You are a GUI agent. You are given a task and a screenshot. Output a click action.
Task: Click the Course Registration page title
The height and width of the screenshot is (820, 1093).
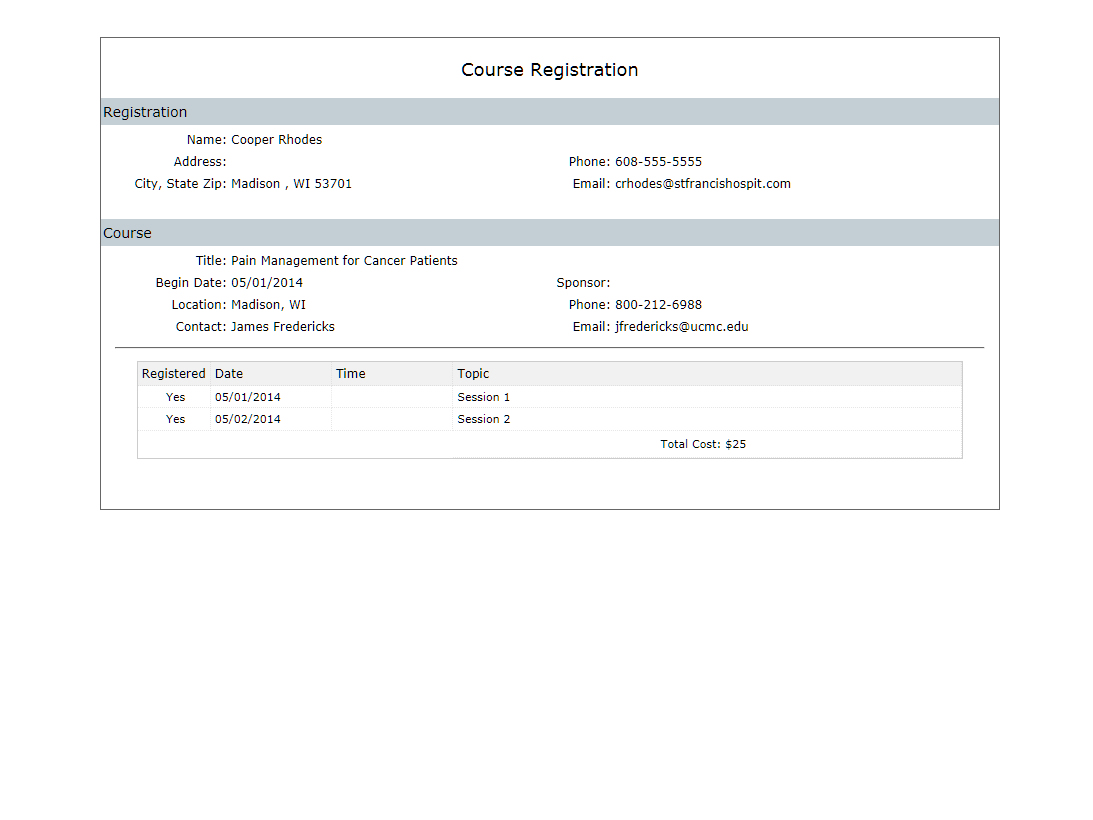coord(549,70)
